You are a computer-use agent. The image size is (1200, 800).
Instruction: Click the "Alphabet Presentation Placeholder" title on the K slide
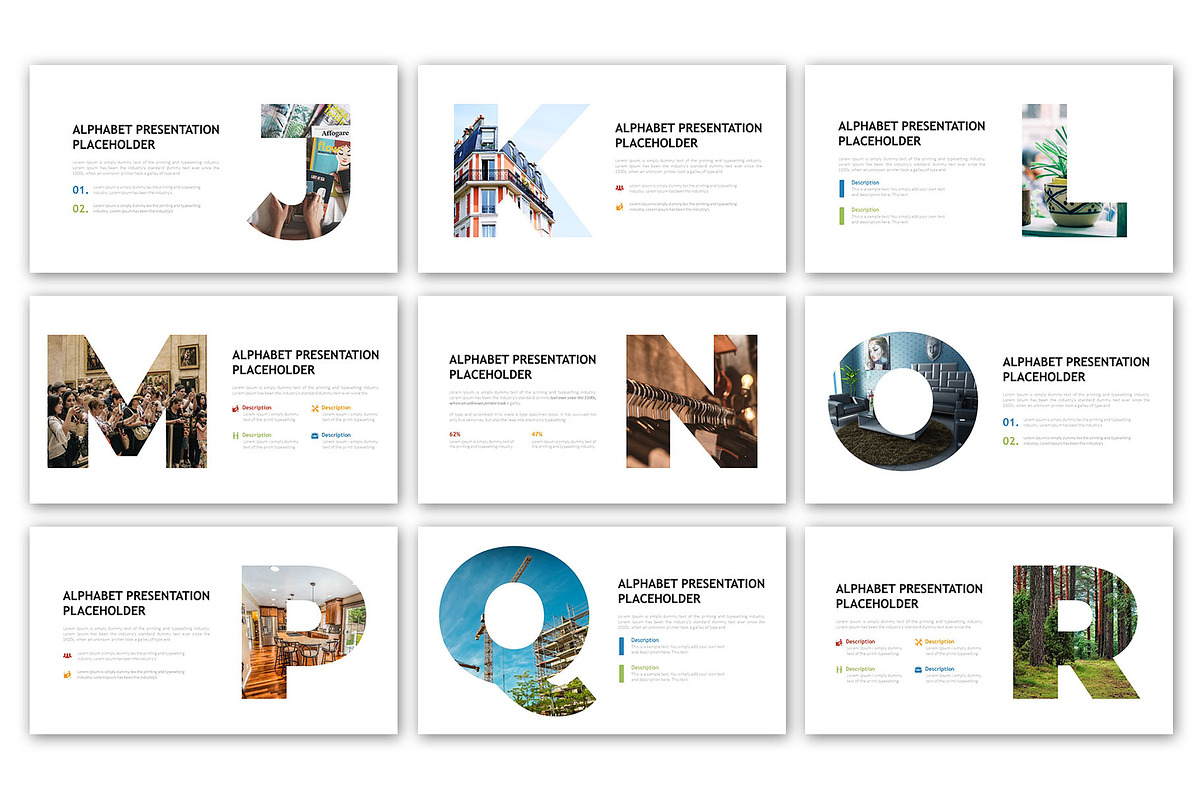[689, 135]
